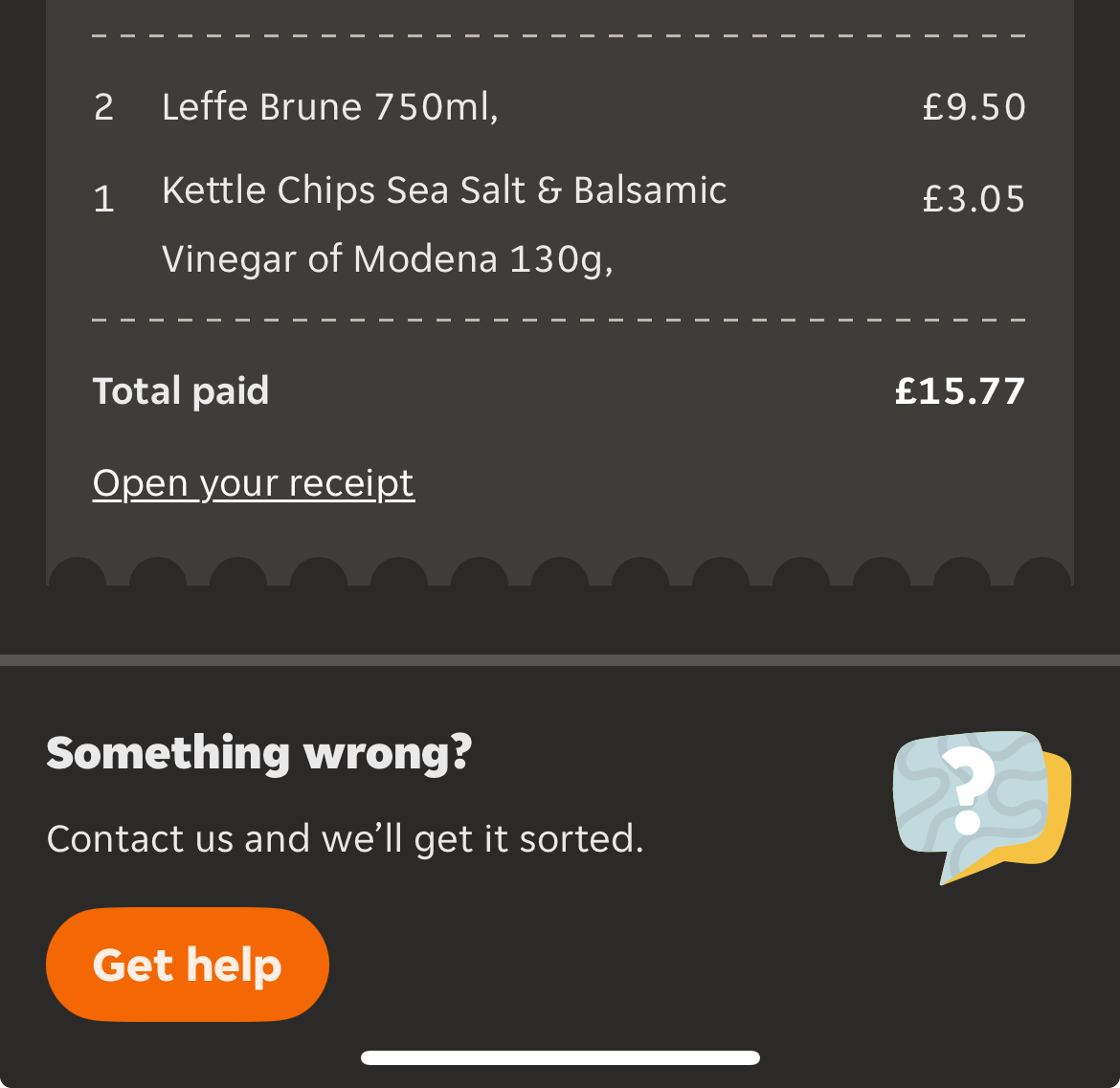Viewport: 1120px width, 1088px height.
Task: Click the Get help button
Action: pyautogui.click(x=187, y=965)
